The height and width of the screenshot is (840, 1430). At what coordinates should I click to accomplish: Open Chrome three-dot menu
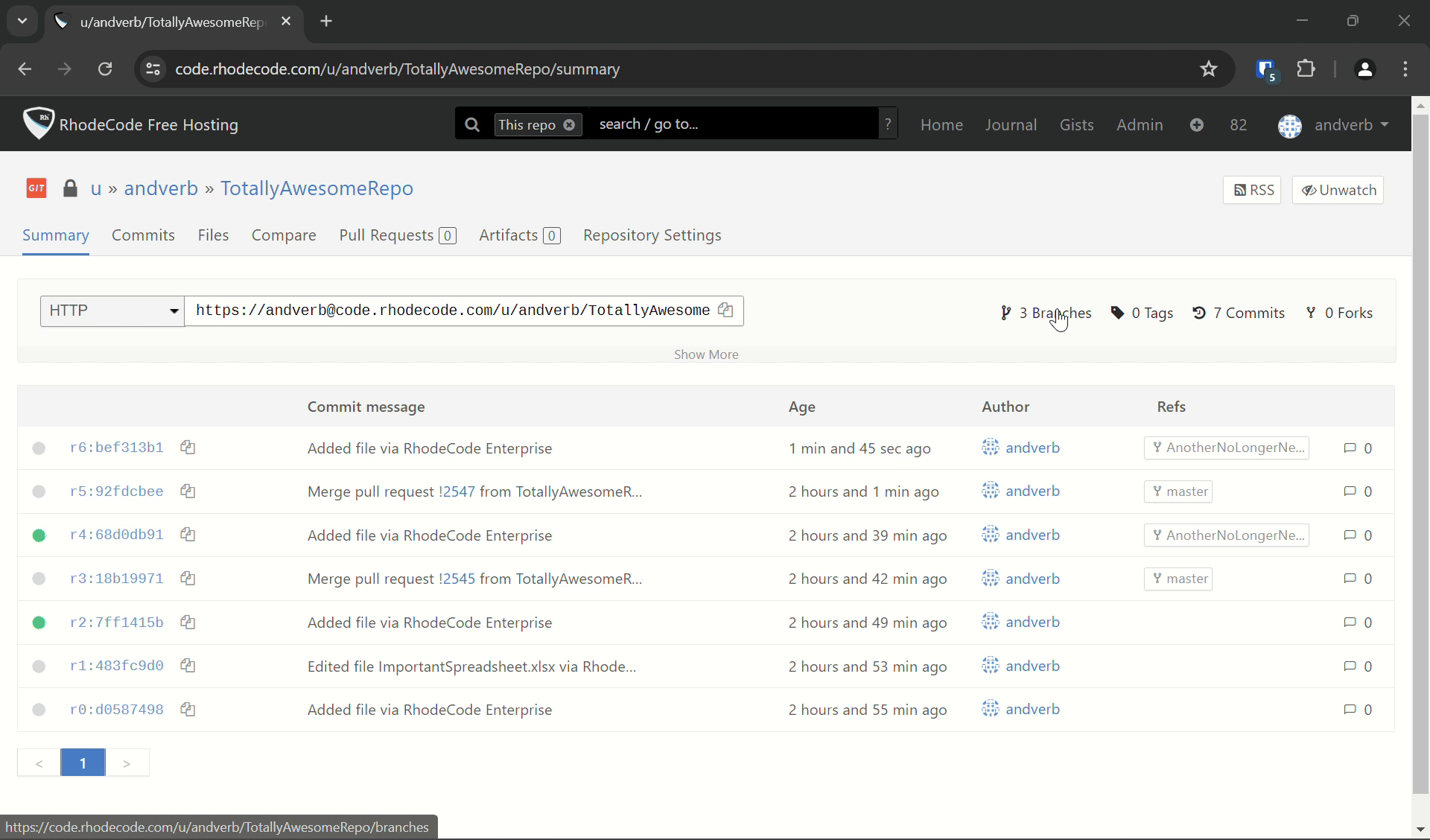pos(1405,69)
